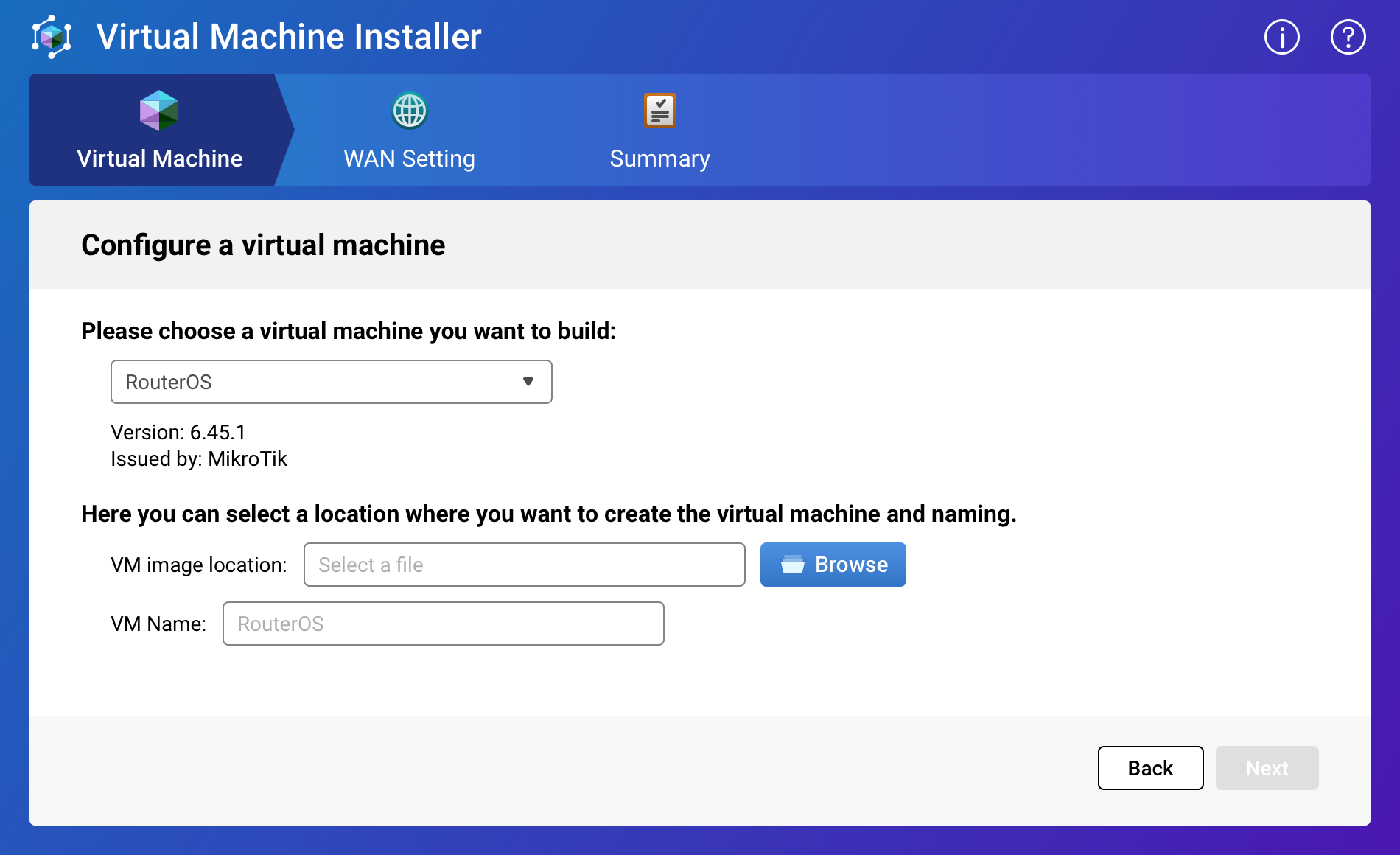The height and width of the screenshot is (855, 1400).
Task: Switch to the WAN Setting step tab
Action: (x=409, y=130)
